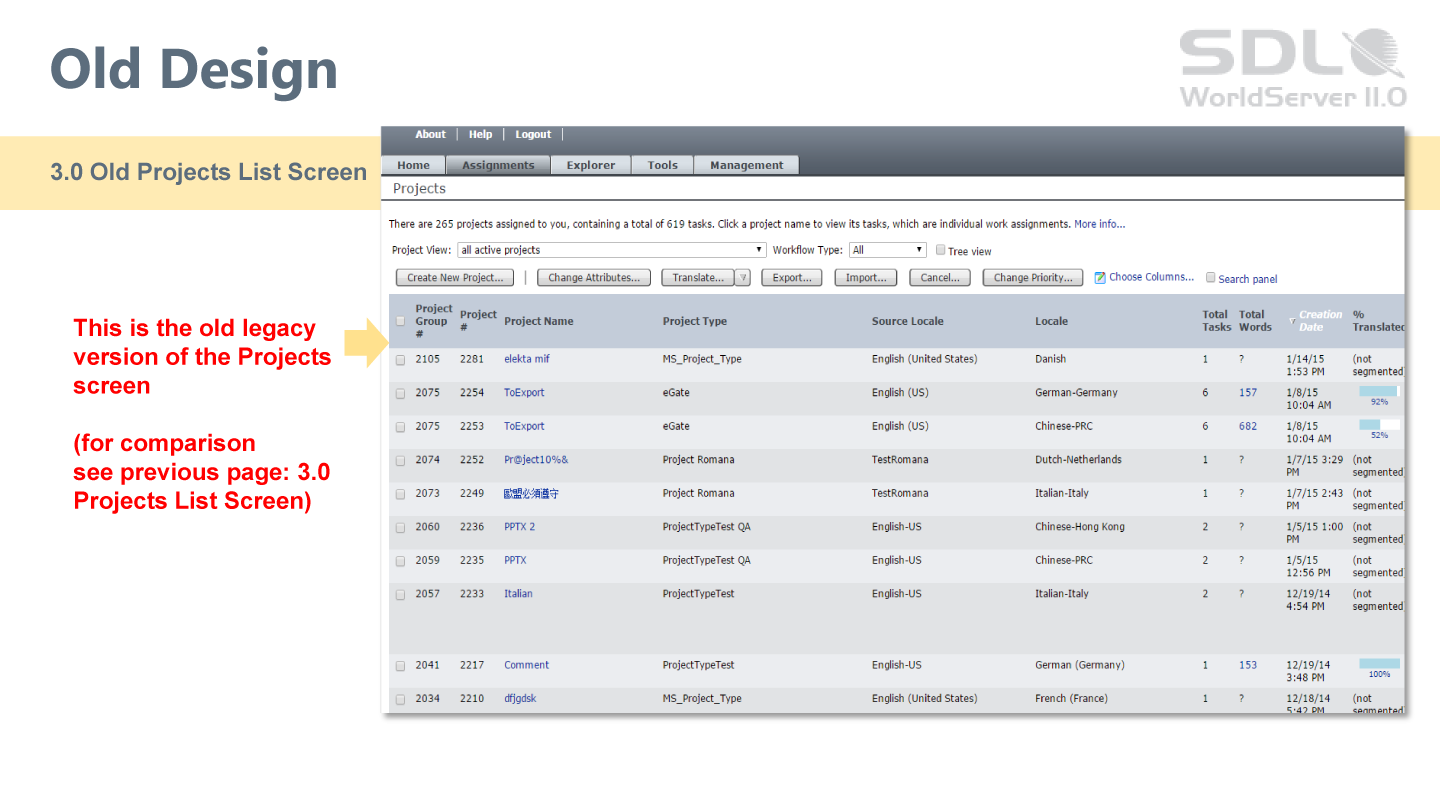Viewport: 1440px width, 810px height.
Task: Select checkbox for project elekta mif
Action: (x=401, y=360)
